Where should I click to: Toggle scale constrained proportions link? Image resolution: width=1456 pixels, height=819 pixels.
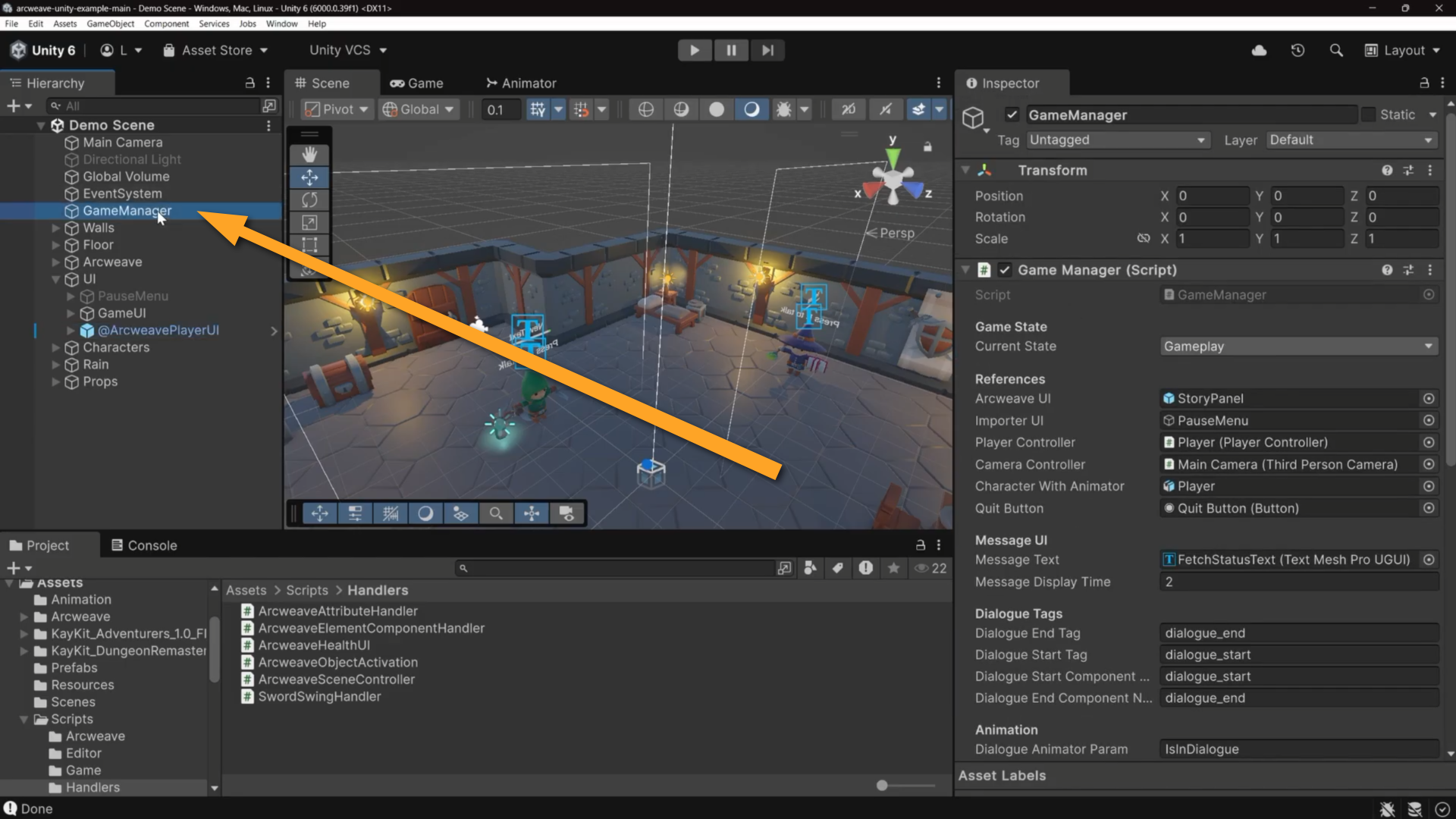pos(1144,238)
